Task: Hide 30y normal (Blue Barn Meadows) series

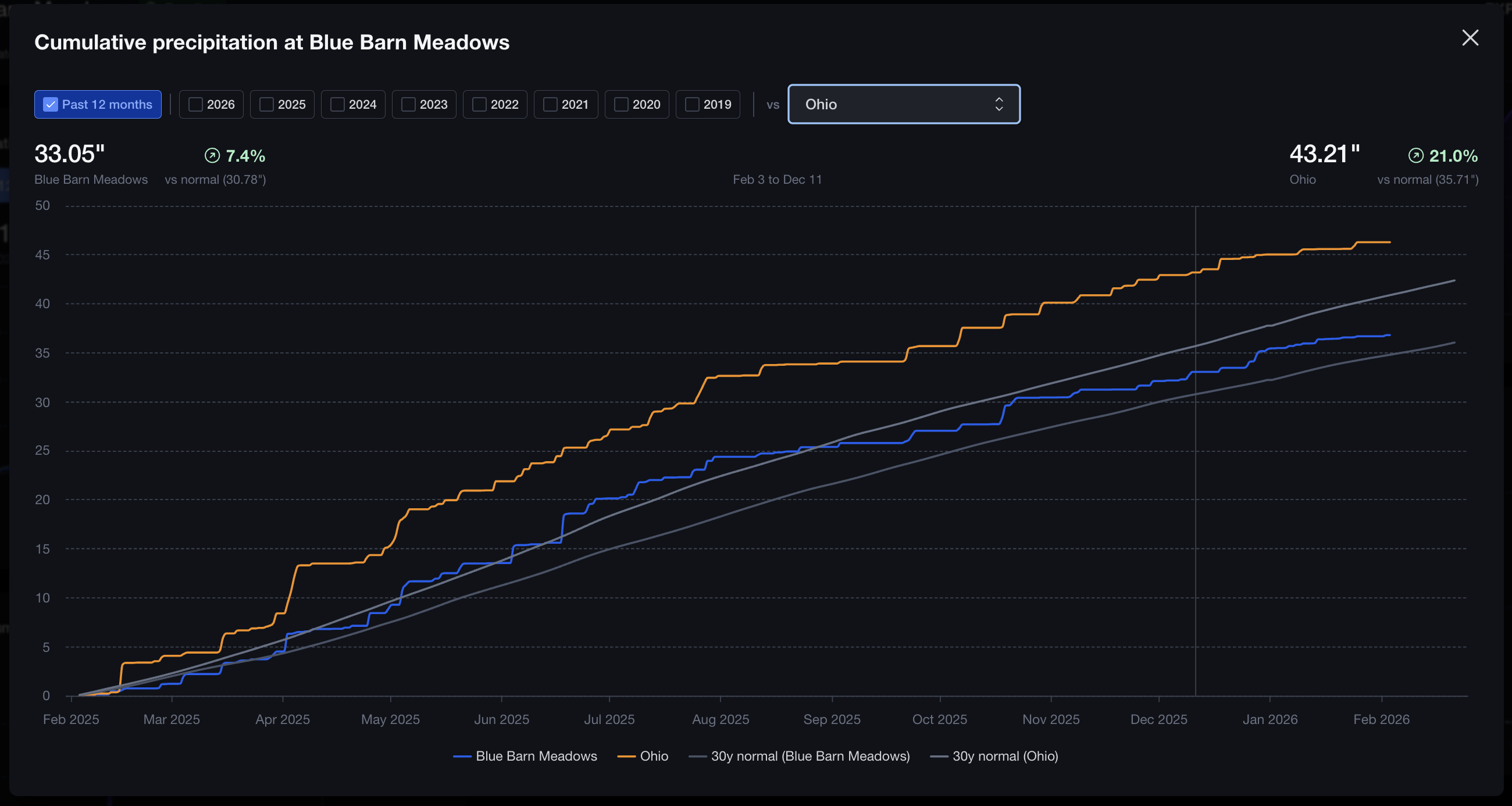Action: click(800, 756)
